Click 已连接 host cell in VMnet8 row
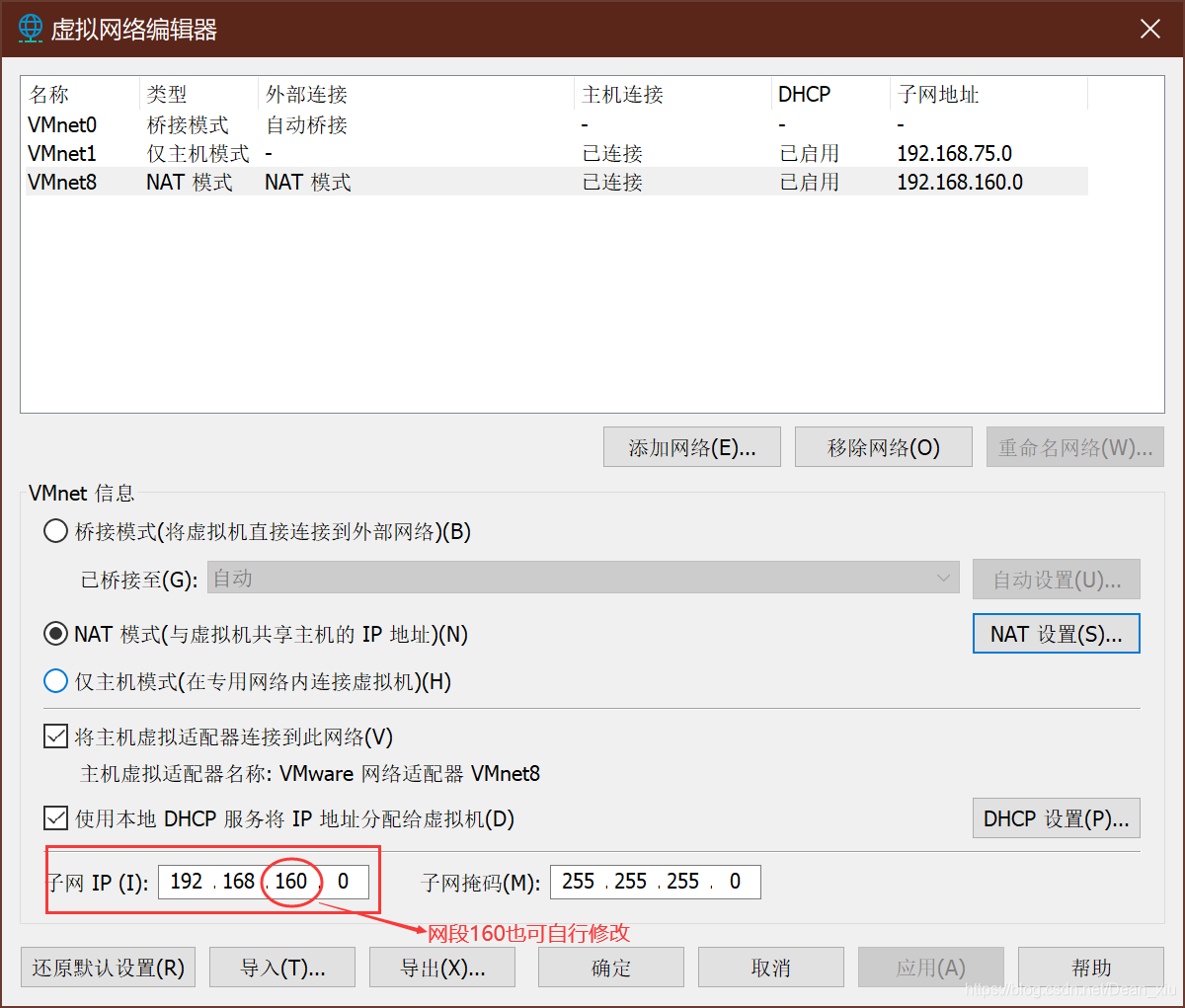The width and height of the screenshot is (1185, 1008). pyautogui.click(x=612, y=182)
